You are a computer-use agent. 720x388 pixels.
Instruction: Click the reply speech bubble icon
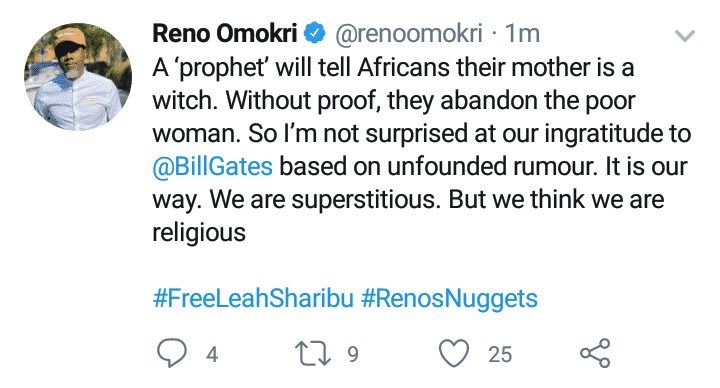tap(172, 353)
